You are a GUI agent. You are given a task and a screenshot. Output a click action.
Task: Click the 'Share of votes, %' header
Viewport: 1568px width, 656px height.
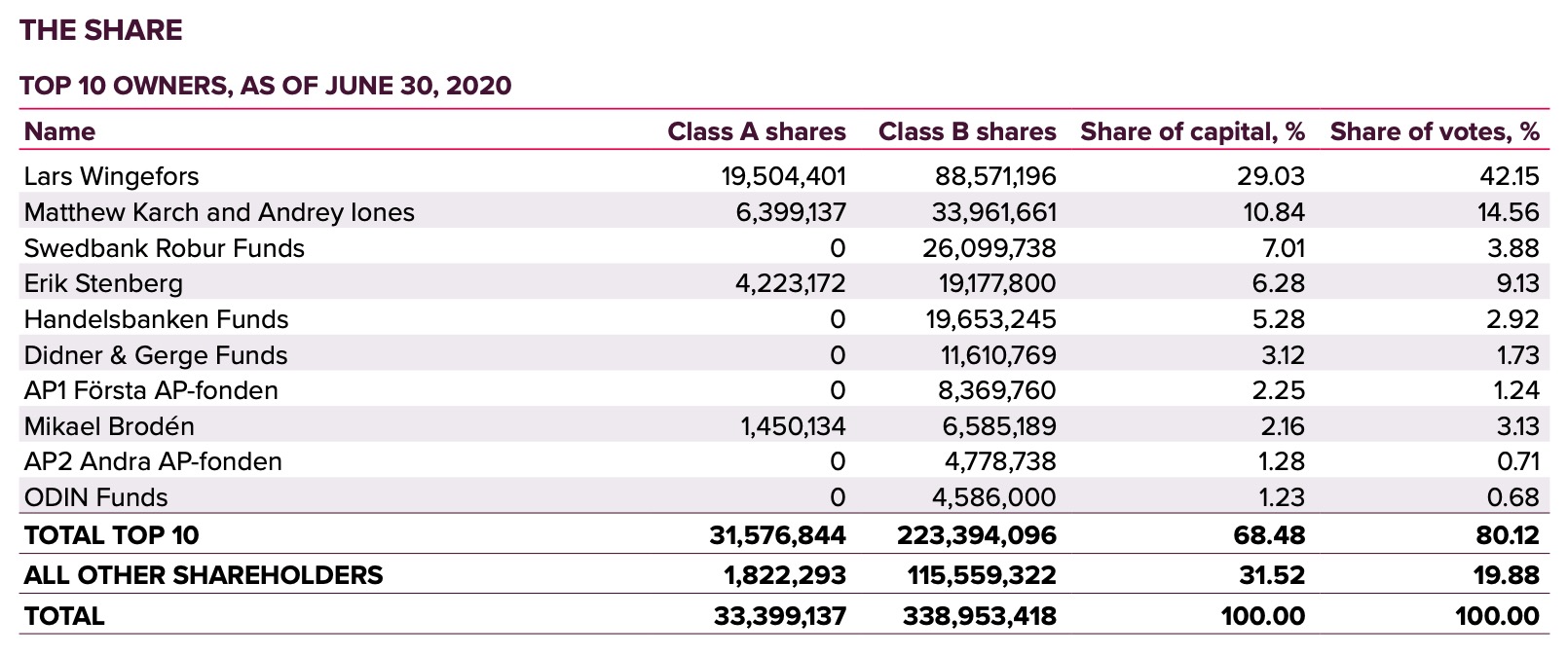tap(1434, 131)
